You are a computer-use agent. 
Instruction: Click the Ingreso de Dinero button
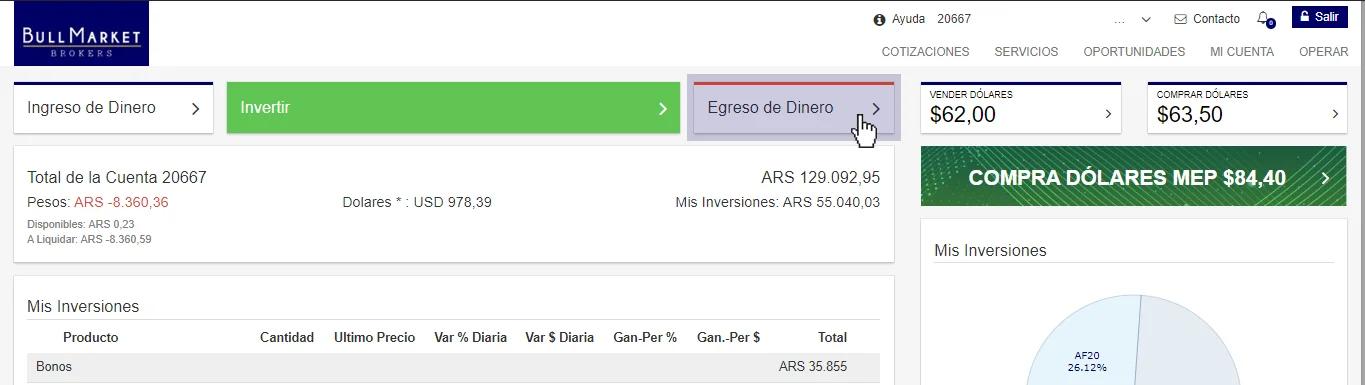(113, 108)
